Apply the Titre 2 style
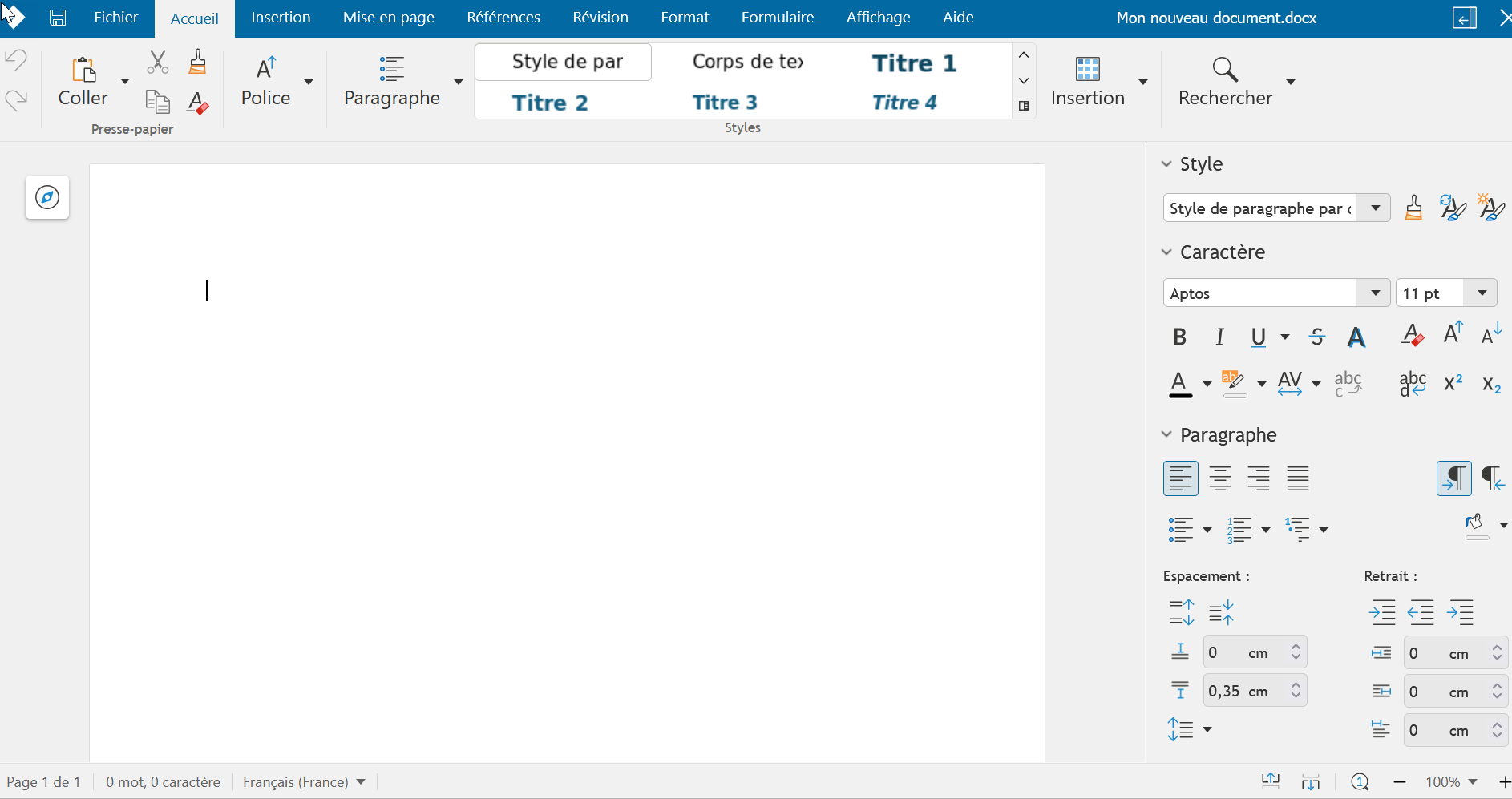Image resolution: width=1512 pixels, height=799 pixels. point(550,103)
